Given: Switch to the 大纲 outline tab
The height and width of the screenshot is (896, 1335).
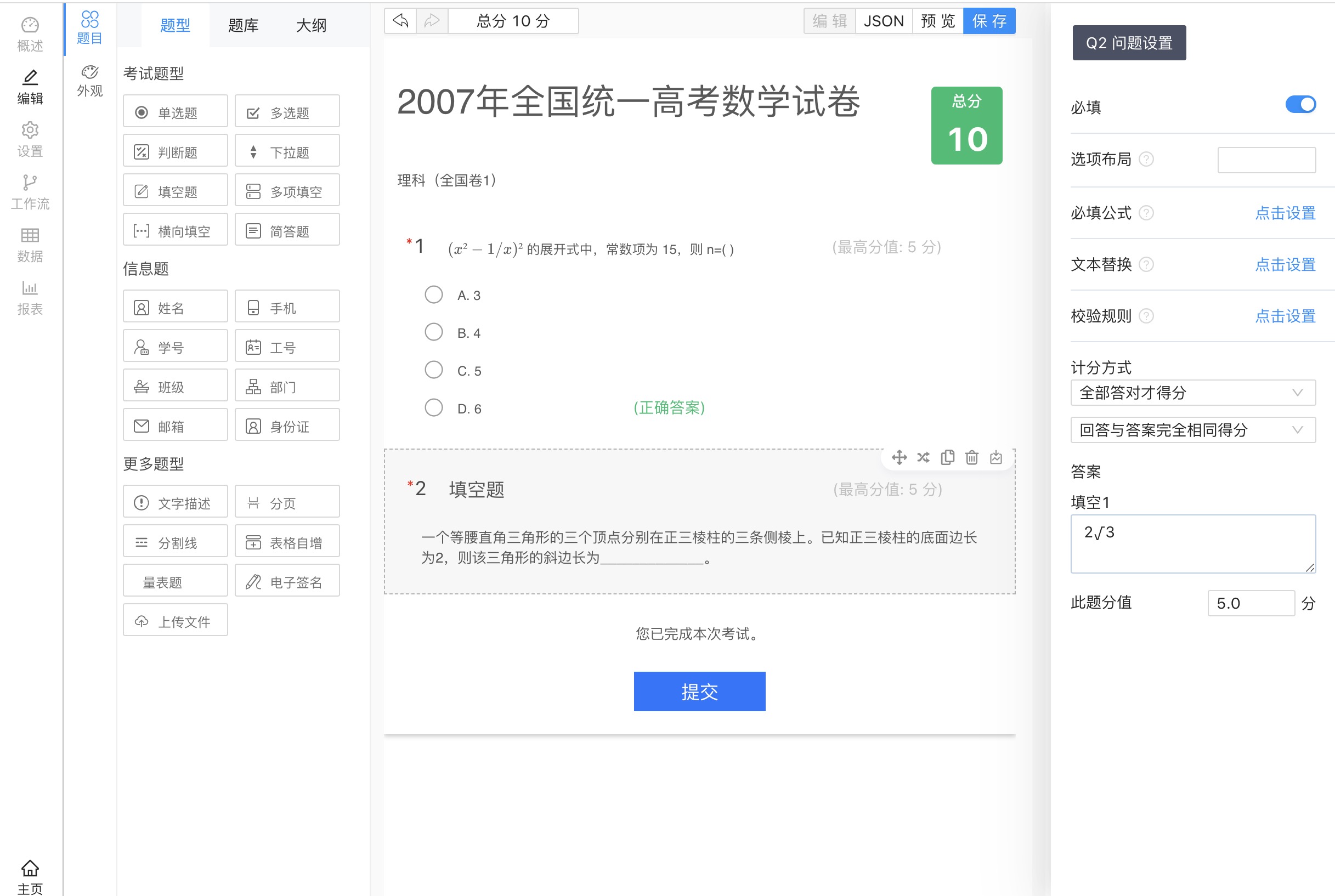Looking at the screenshot, I should (311, 25).
